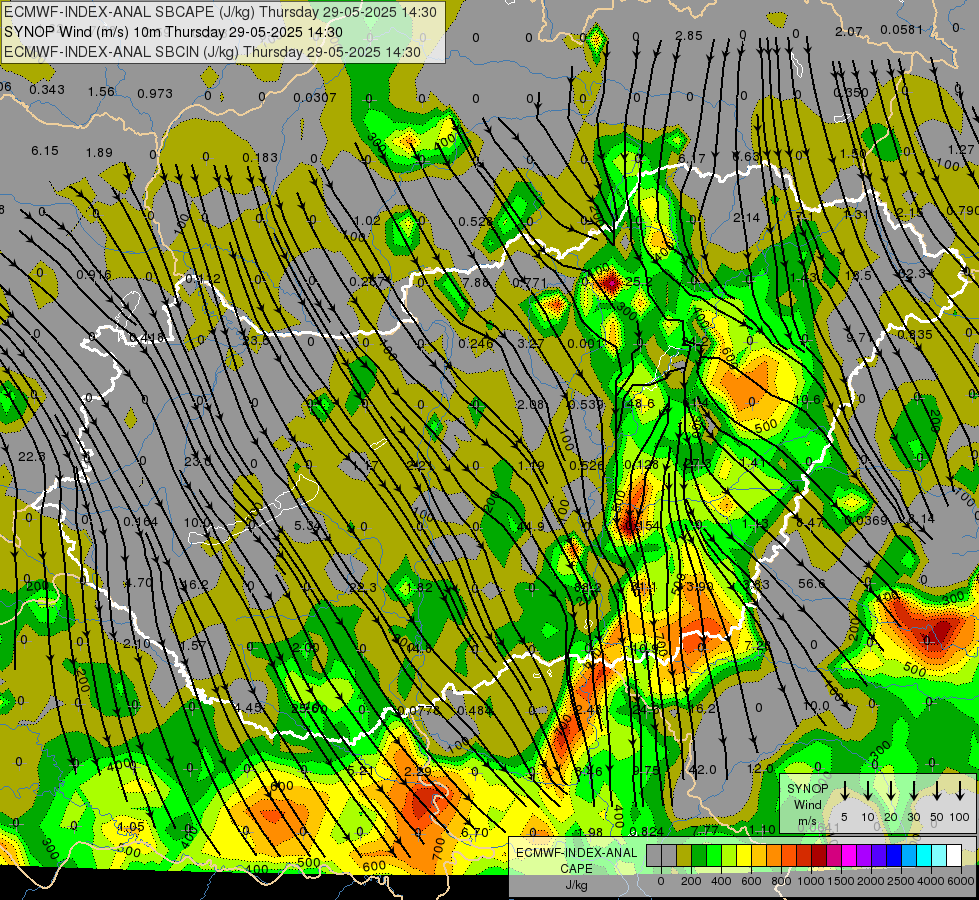
Task: Click the SBCAPE title line in header
Action: point(220,12)
